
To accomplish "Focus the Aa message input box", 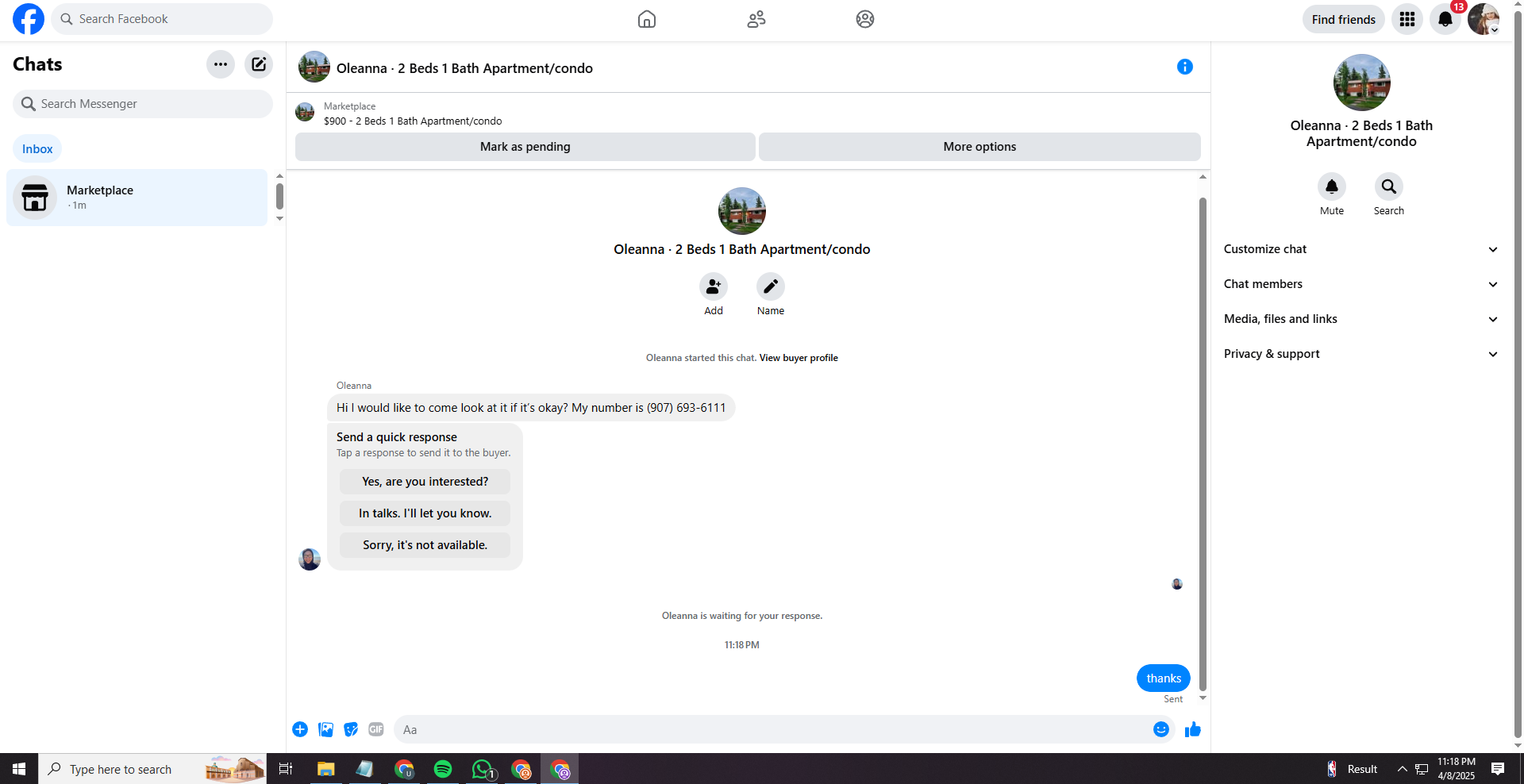I will pos(773,729).
